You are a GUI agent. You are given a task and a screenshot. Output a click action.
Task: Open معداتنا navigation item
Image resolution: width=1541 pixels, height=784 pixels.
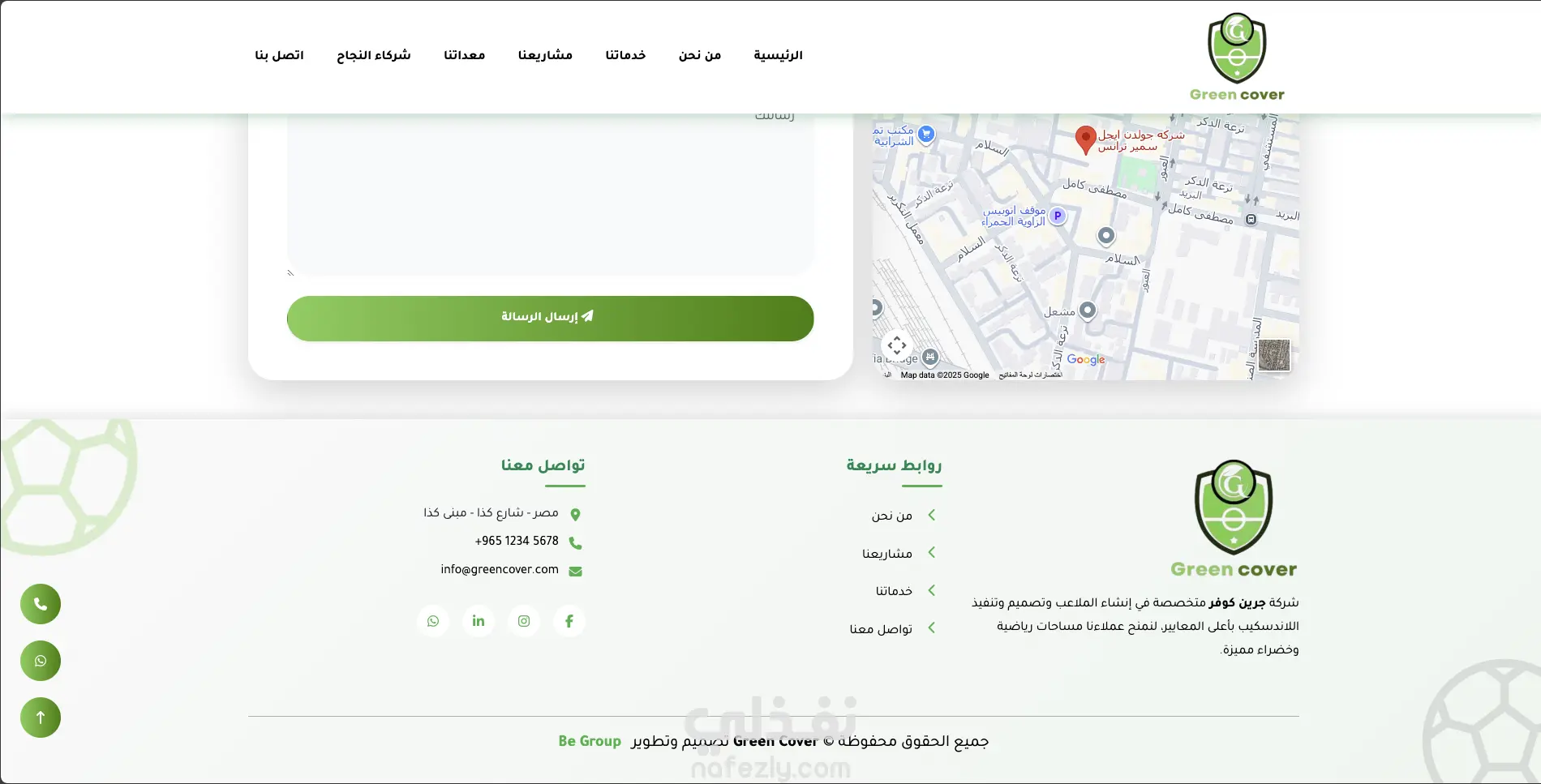(x=464, y=55)
